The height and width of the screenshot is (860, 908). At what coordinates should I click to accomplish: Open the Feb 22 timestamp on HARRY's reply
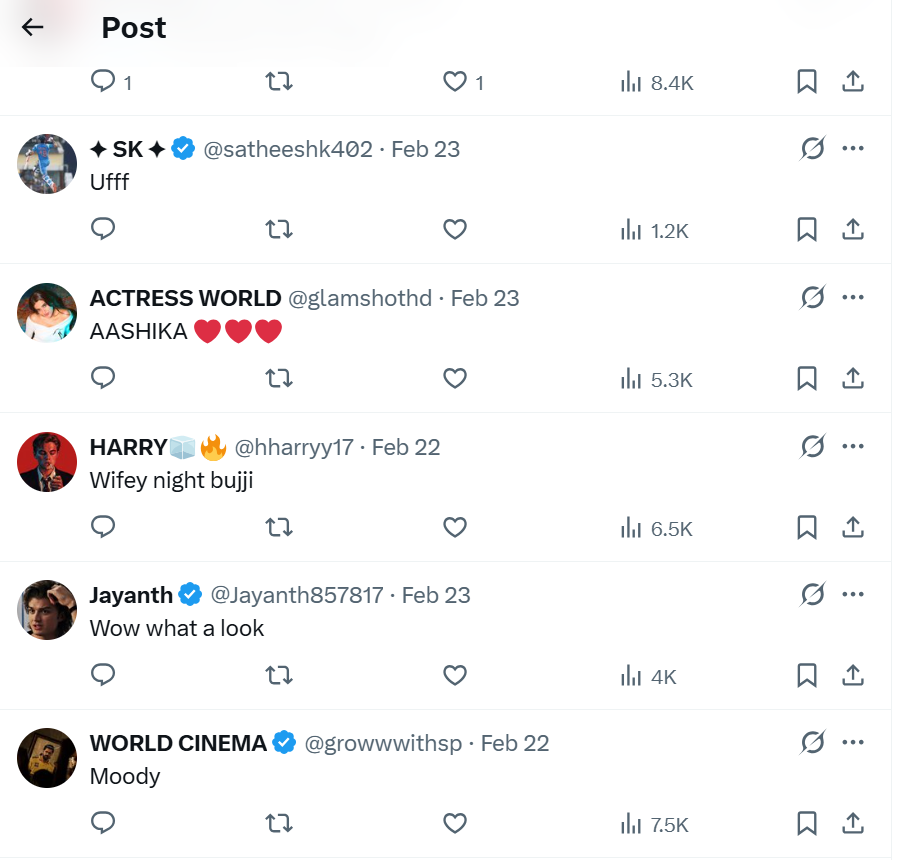(406, 447)
